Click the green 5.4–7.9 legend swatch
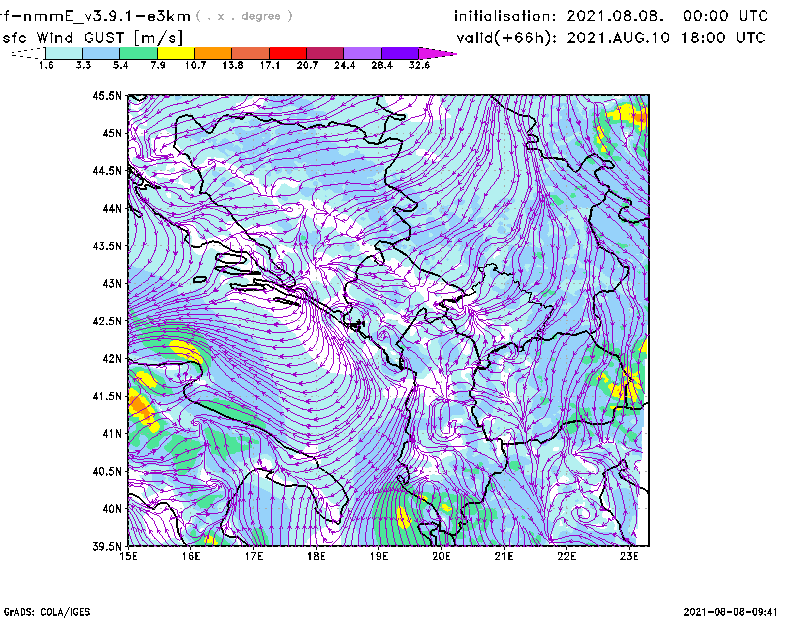 click(138, 53)
